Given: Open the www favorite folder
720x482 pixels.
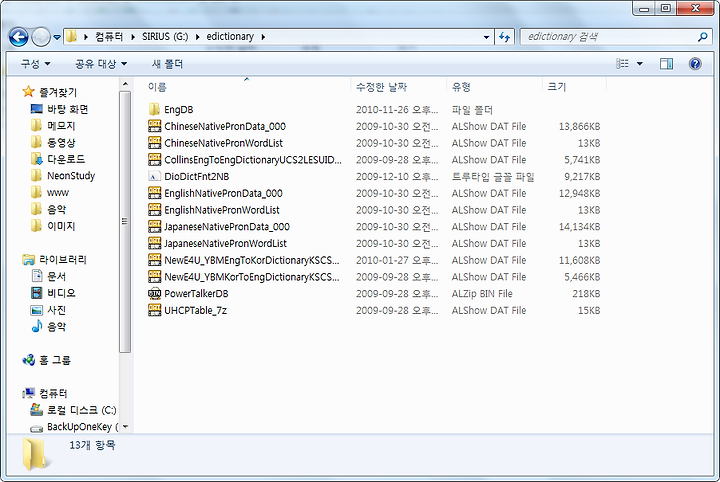Looking at the screenshot, I should [58, 193].
